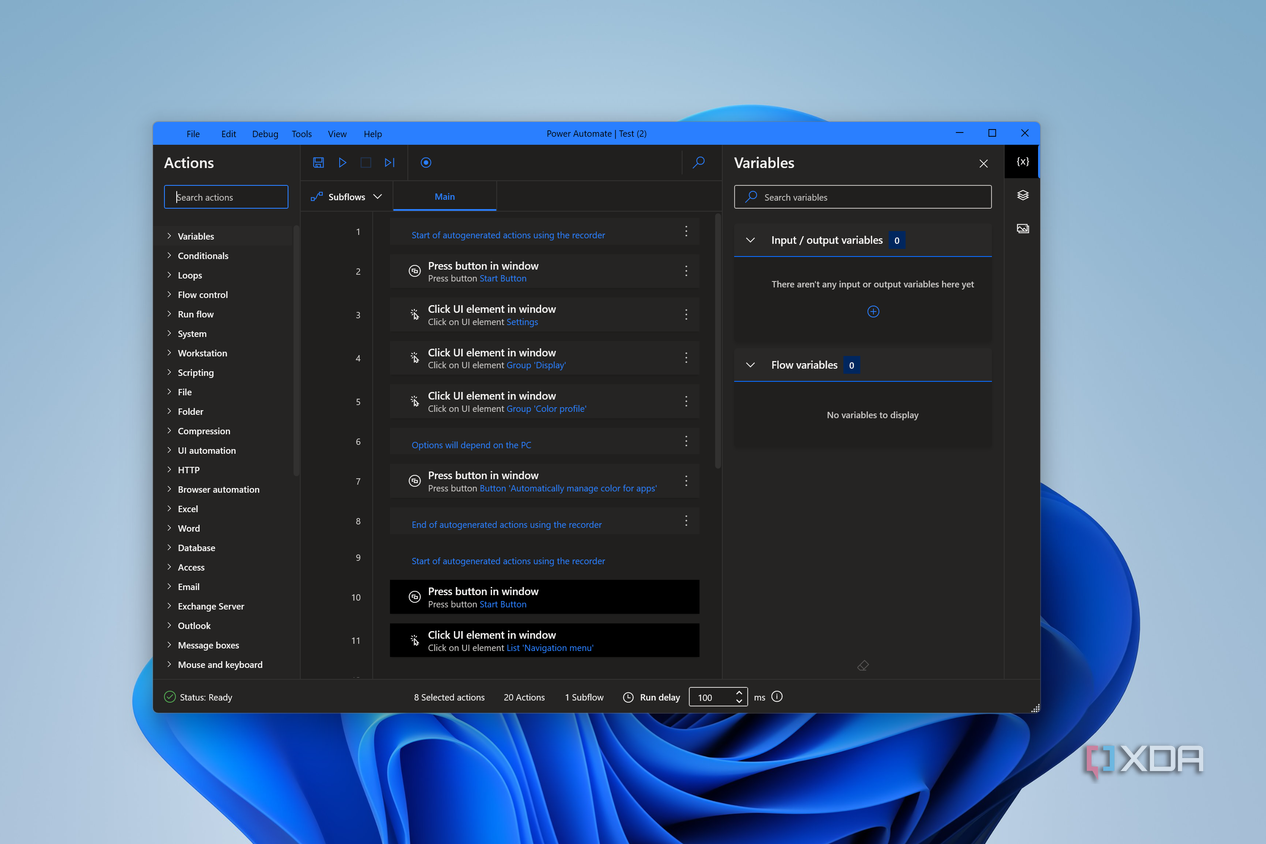Expand the Variables actions group
The height and width of the screenshot is (844, 1266).
click(169, 236)
